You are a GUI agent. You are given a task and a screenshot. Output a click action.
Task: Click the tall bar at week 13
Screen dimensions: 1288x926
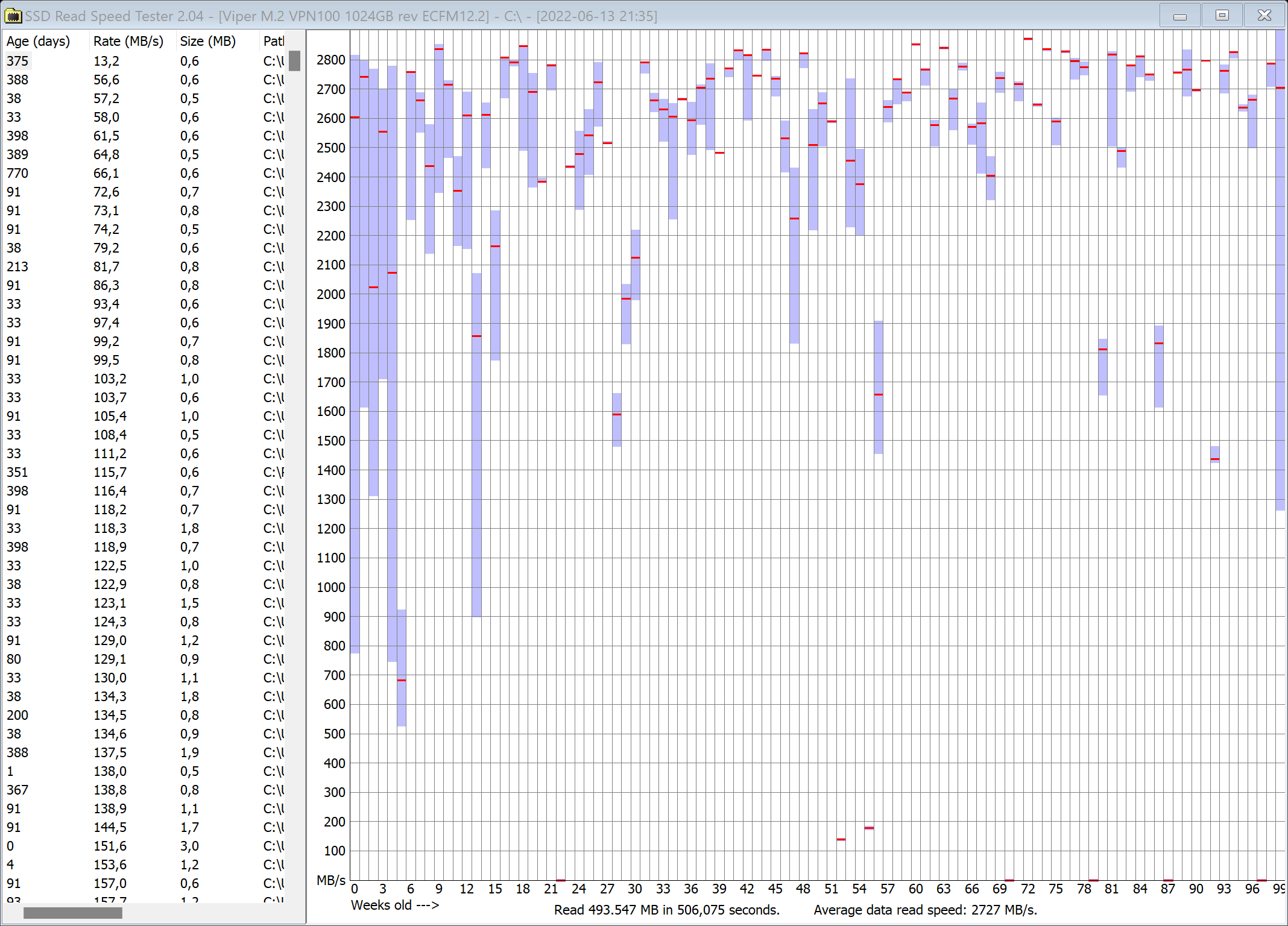(x=476, y=446)
